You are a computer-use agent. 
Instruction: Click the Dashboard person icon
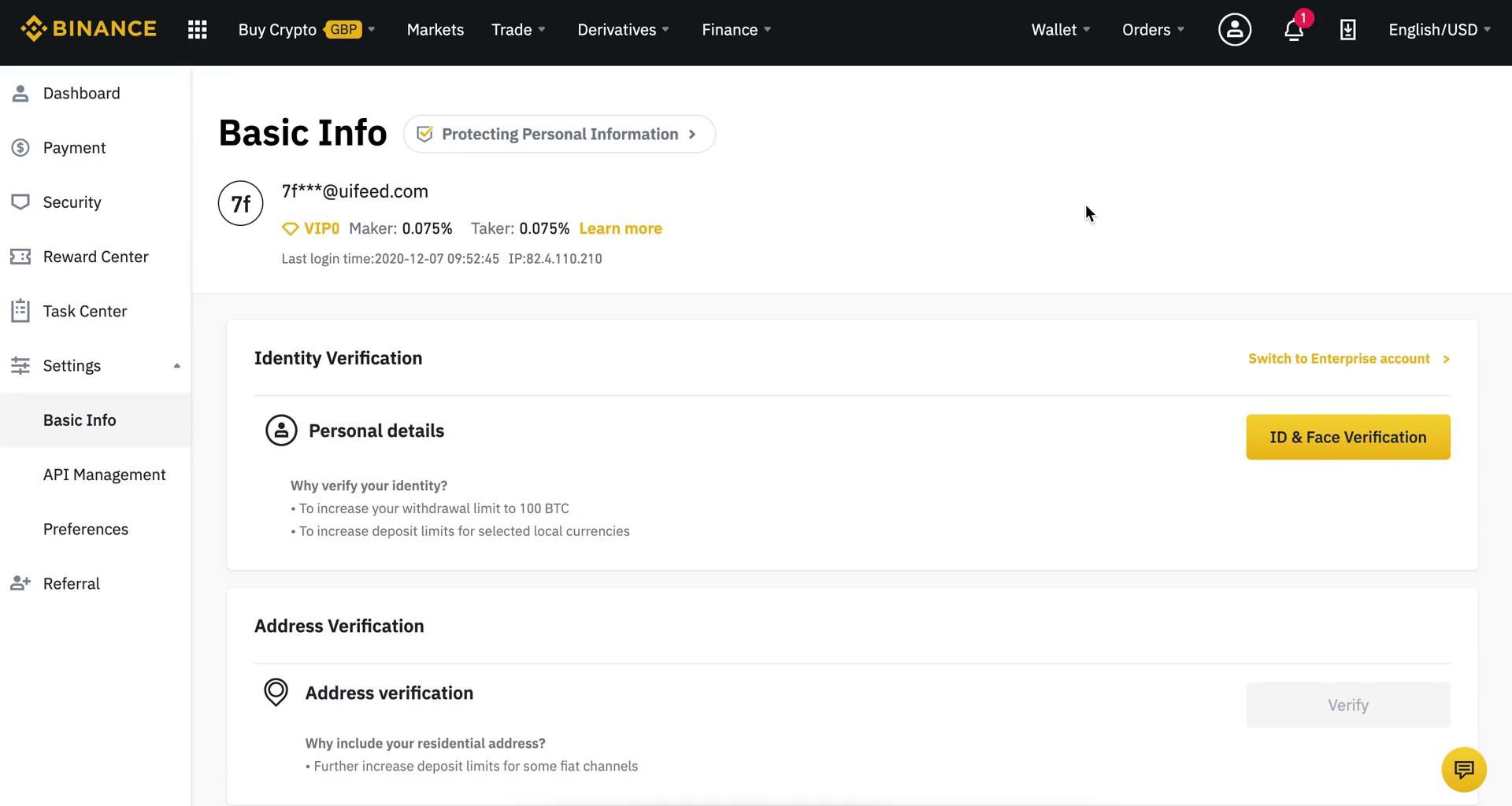tap(20, 94)
